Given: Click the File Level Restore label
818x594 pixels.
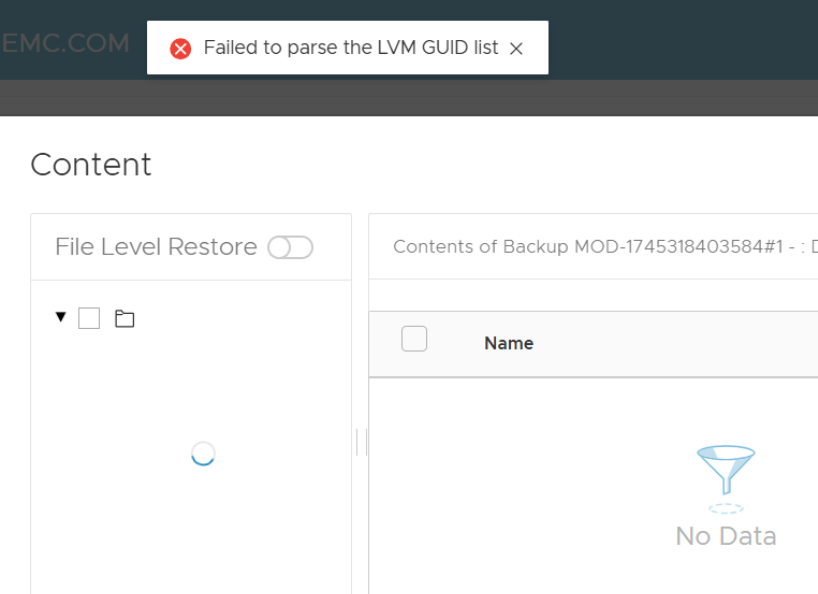Looking at the screenshot, I should point(156,247).
